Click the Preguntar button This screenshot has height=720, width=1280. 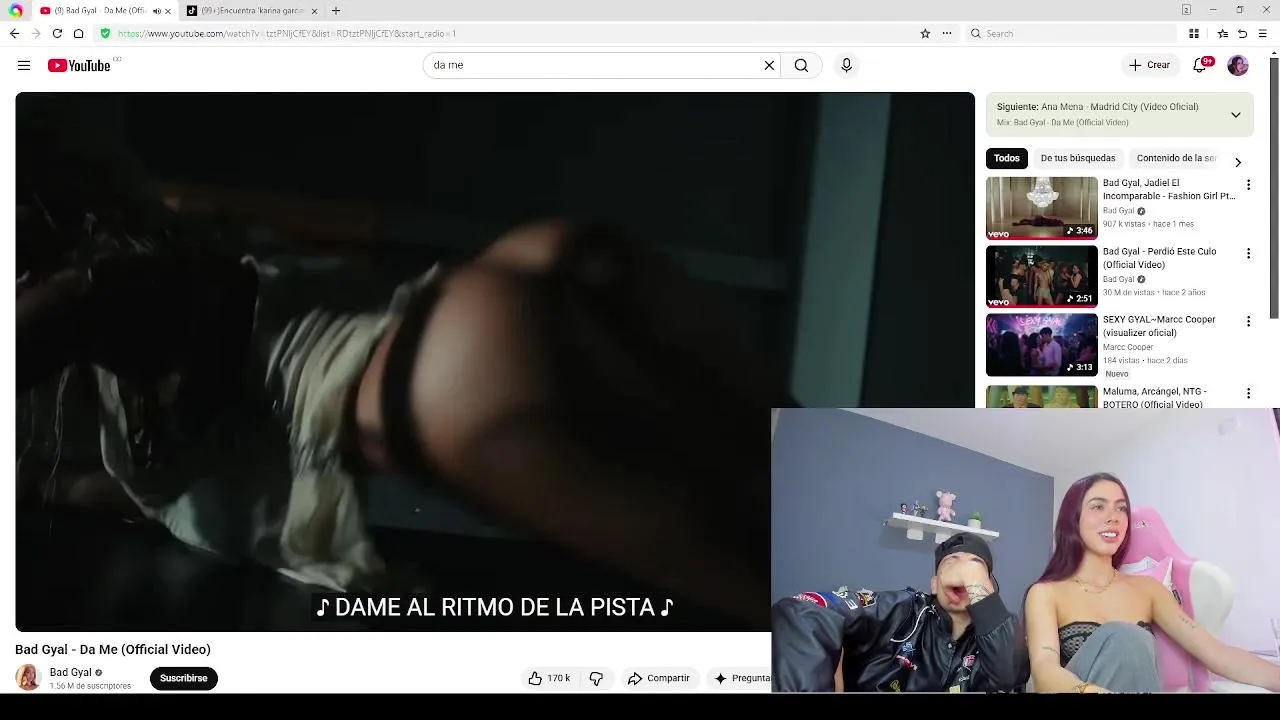pyautogui.click(x=741, y=678)
